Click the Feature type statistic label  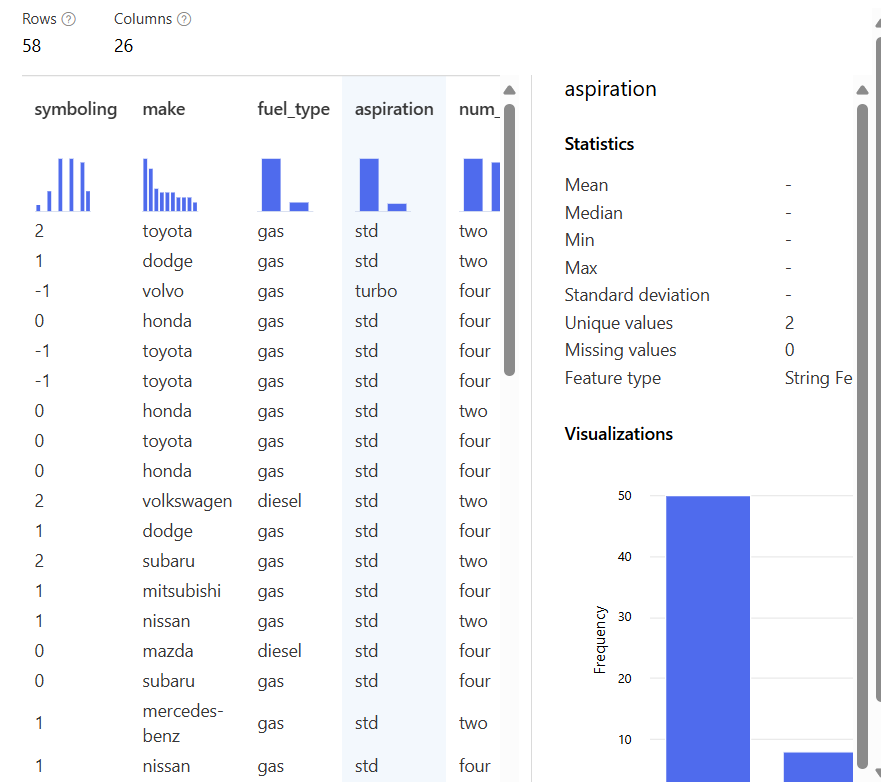point(612,378)
